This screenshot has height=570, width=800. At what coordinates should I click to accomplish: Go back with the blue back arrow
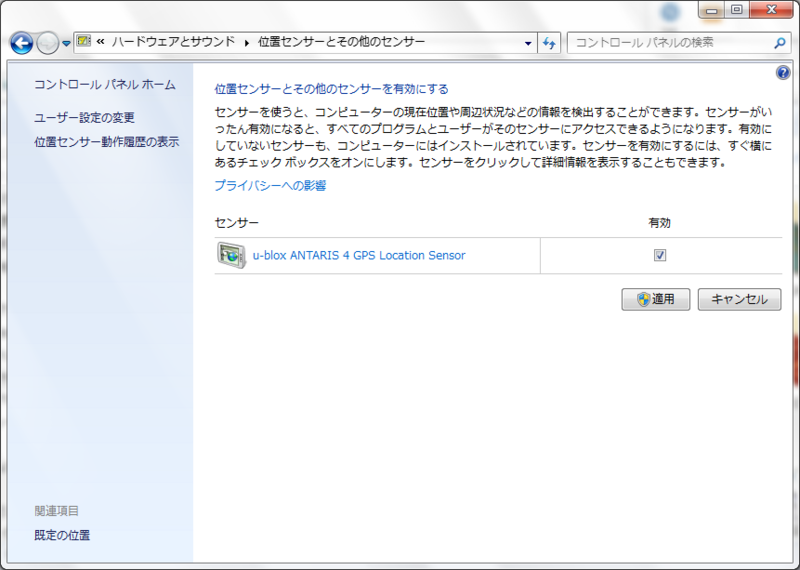(21, 43)
